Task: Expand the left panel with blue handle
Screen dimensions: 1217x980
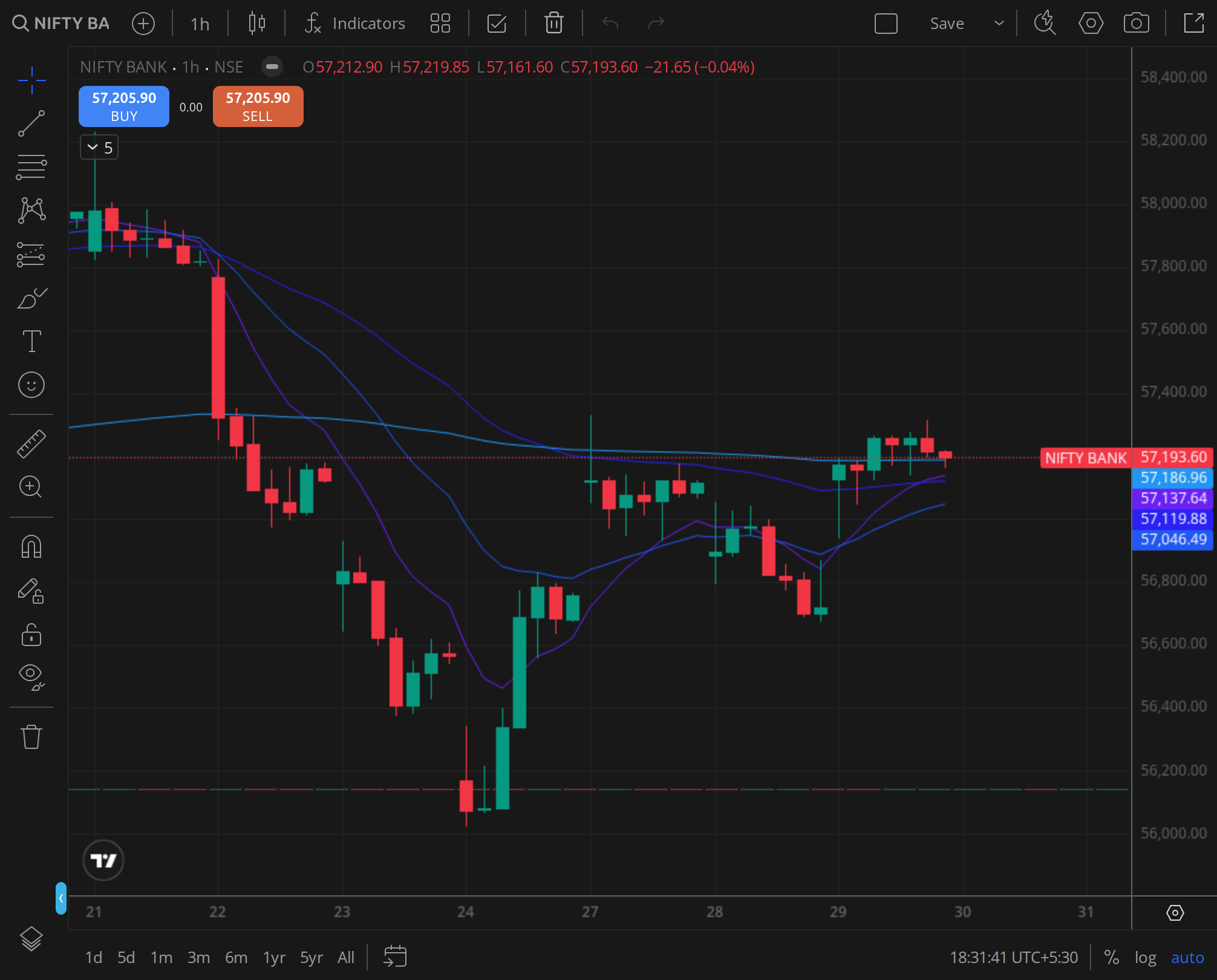Action: pyautogui.click(x=60, y=898)
